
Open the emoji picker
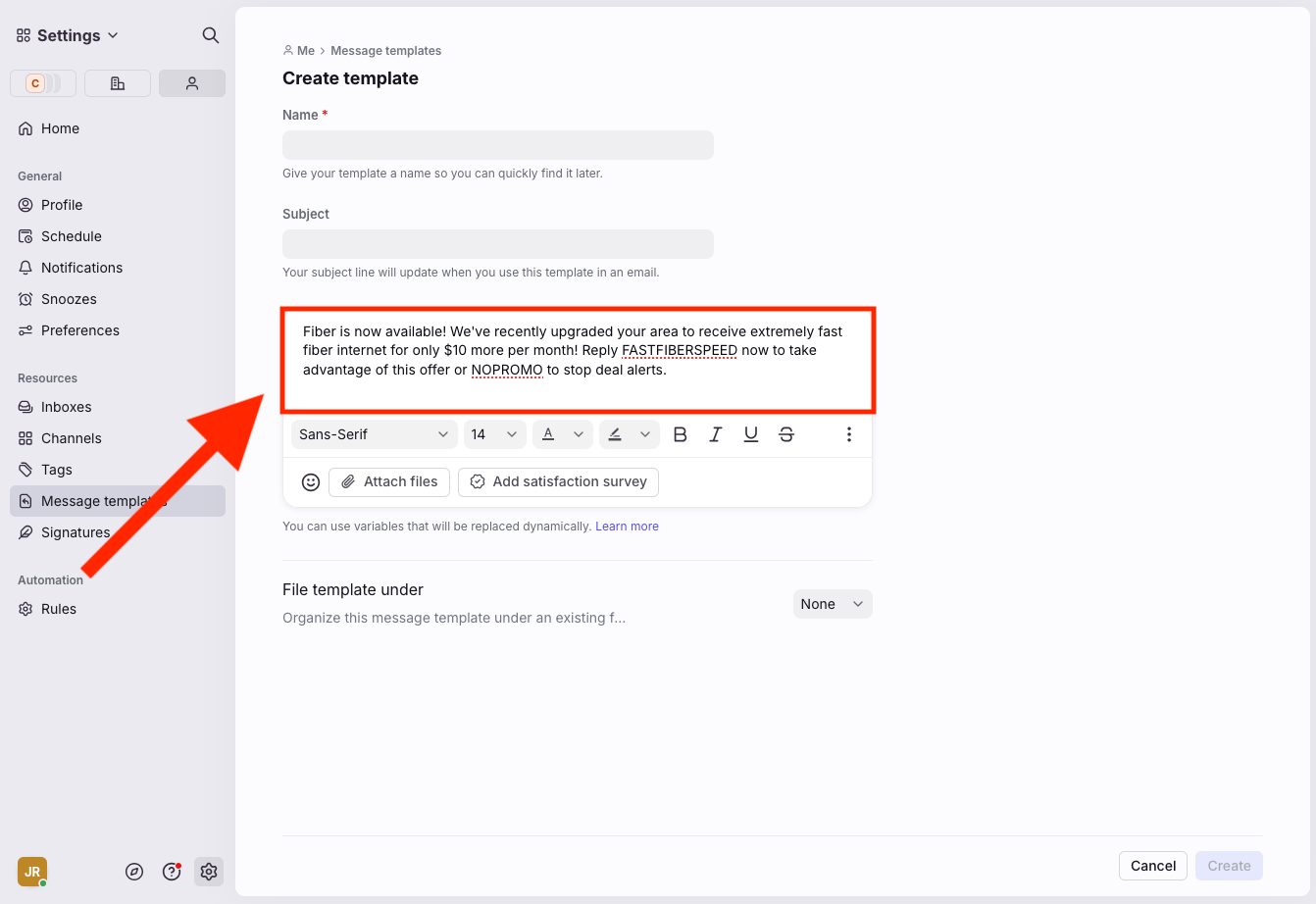click(x=311, y=482)
